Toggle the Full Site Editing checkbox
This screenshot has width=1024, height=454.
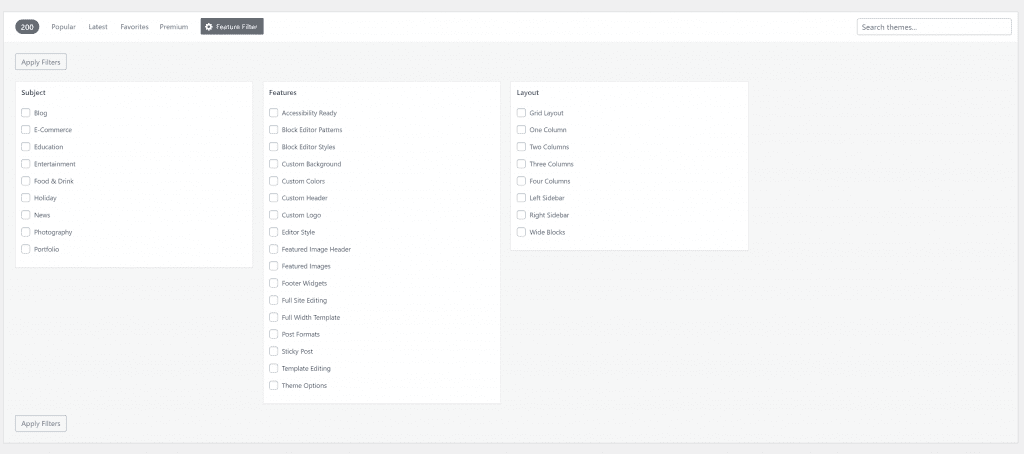pos(274,300)
